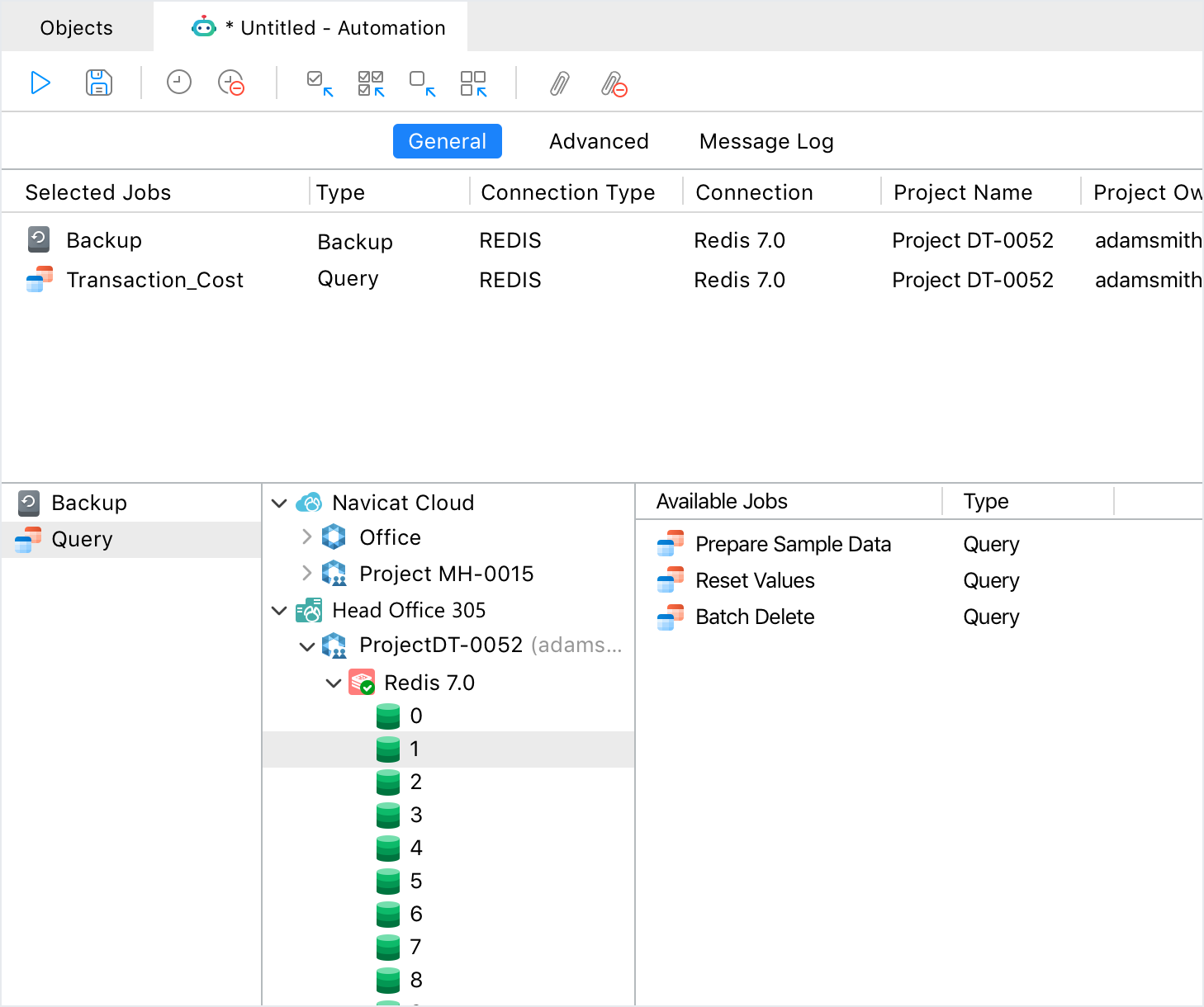Delete the task schedule with the red-minus clock icon
Viewport: 1204px width, 1007px height.
[231, 83]
